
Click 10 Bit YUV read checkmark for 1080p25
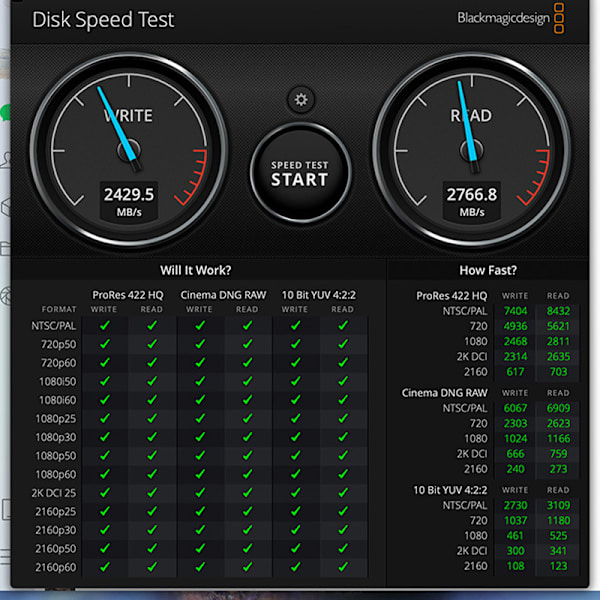click(343, 418)
